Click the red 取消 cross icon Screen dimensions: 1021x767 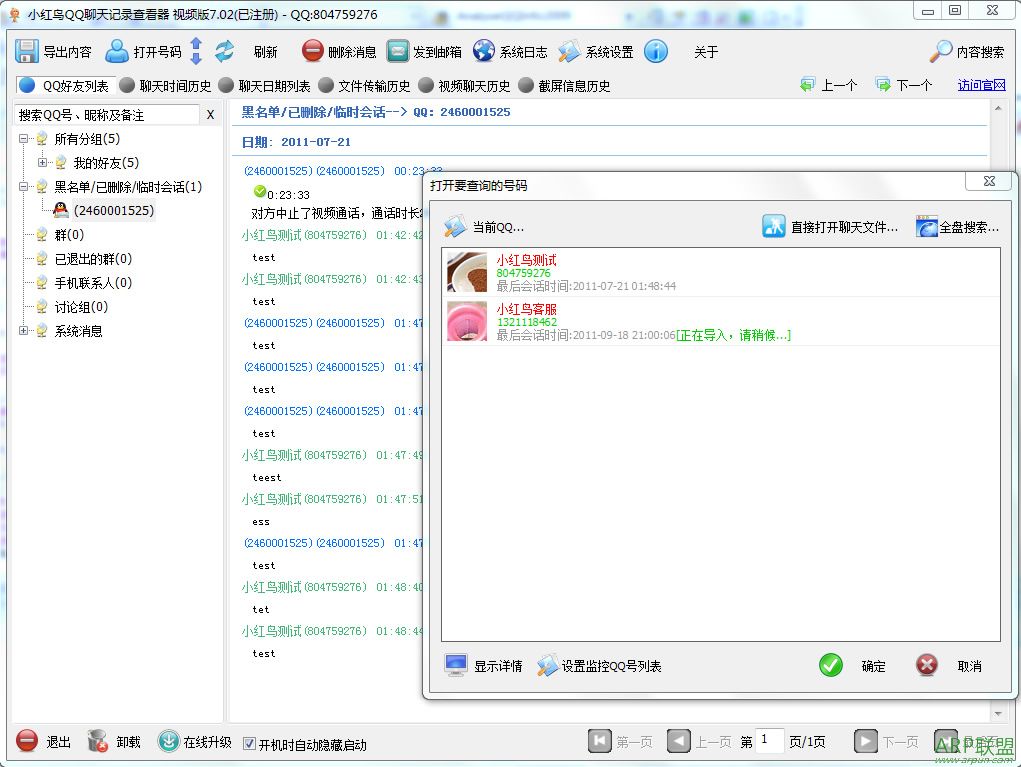[x=927, y=665]
